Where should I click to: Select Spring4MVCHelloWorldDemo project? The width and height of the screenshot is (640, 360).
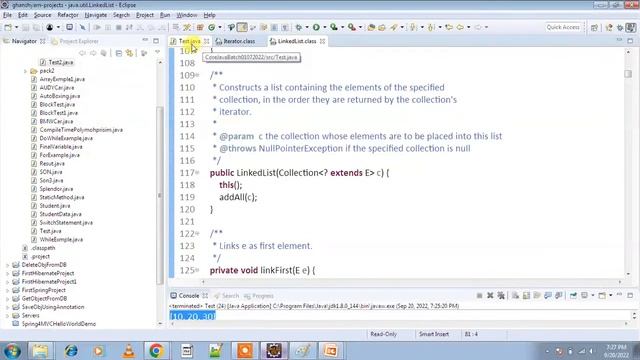point(59,324)
